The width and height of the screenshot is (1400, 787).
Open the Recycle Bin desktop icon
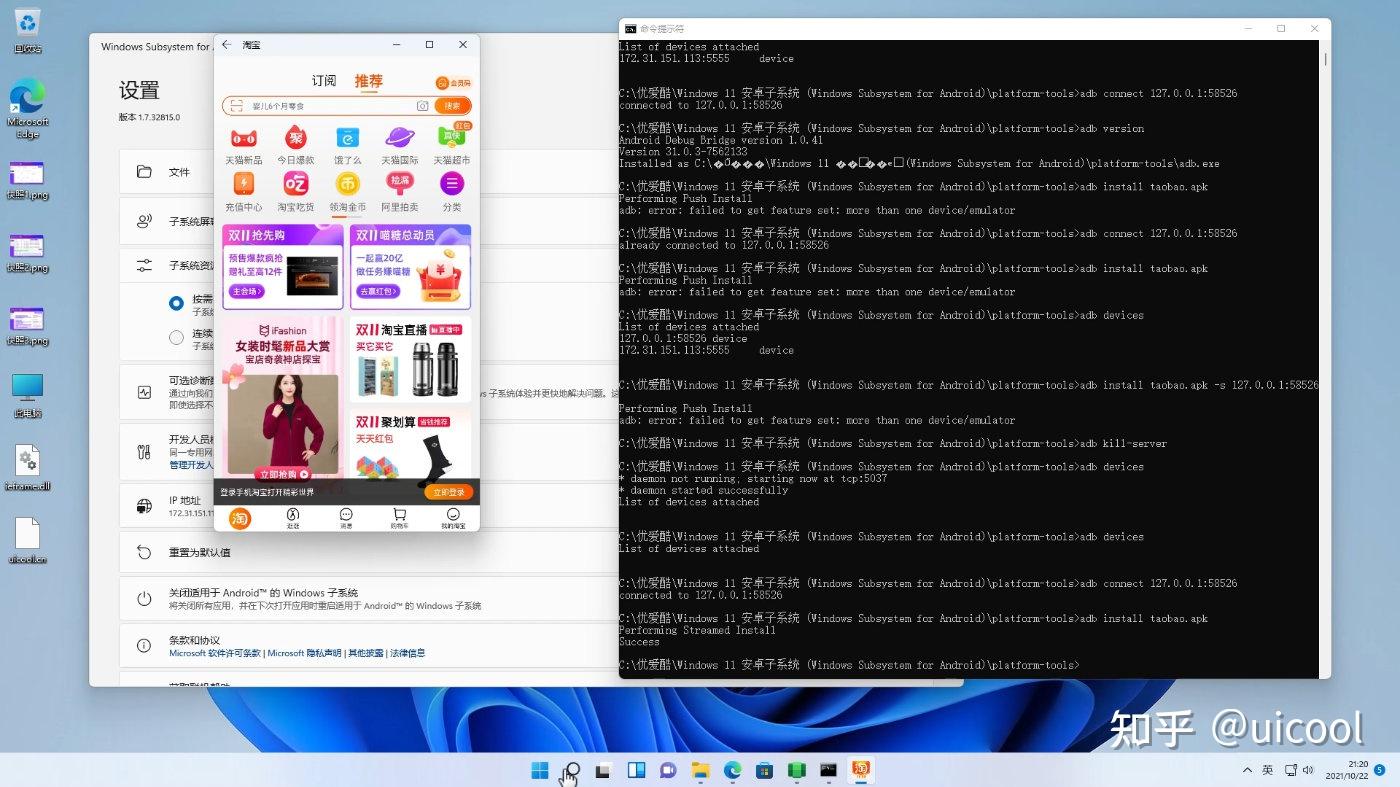[x=28, y=30]
